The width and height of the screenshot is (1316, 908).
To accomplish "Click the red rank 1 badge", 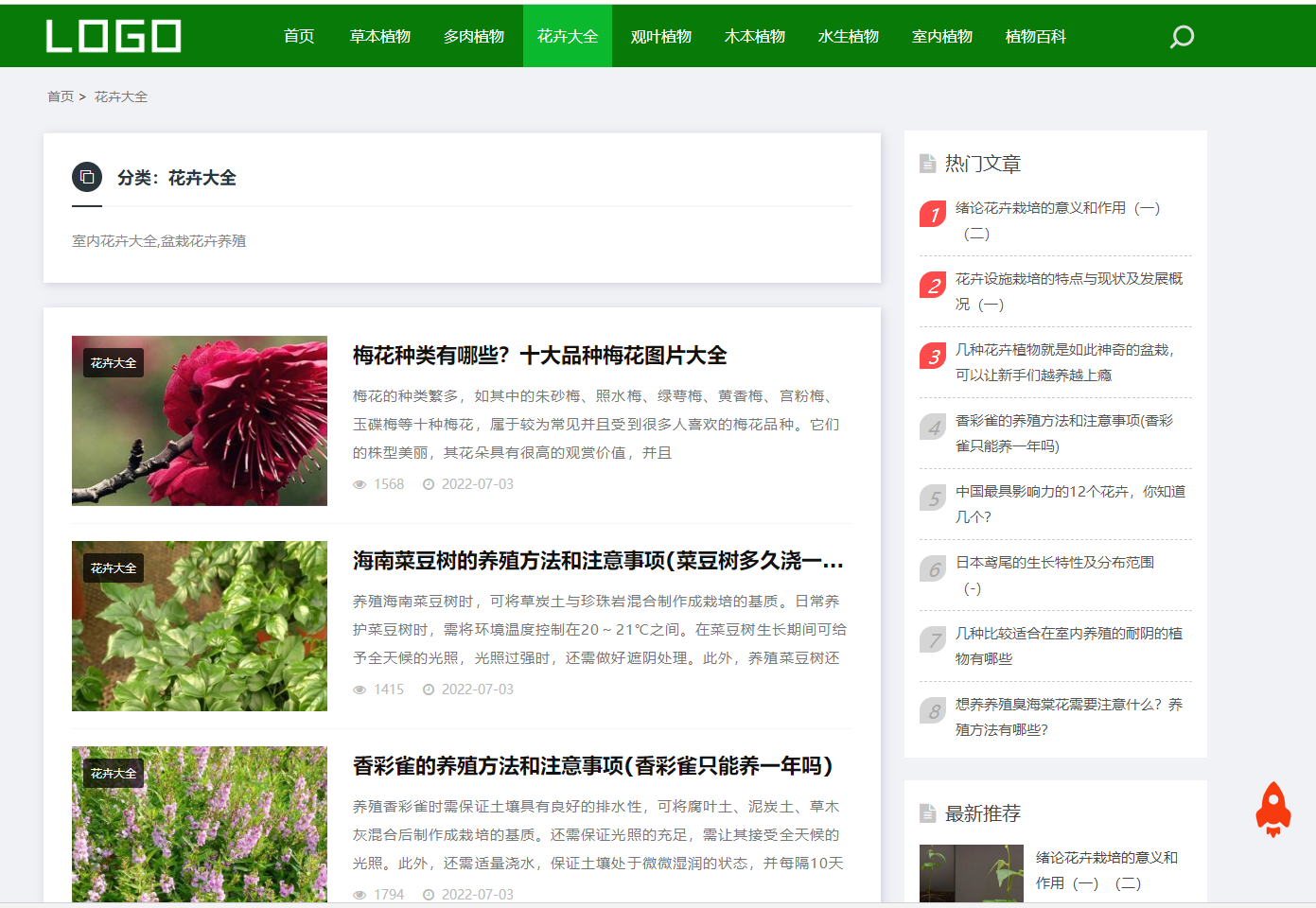I will [x=933, y=215].
